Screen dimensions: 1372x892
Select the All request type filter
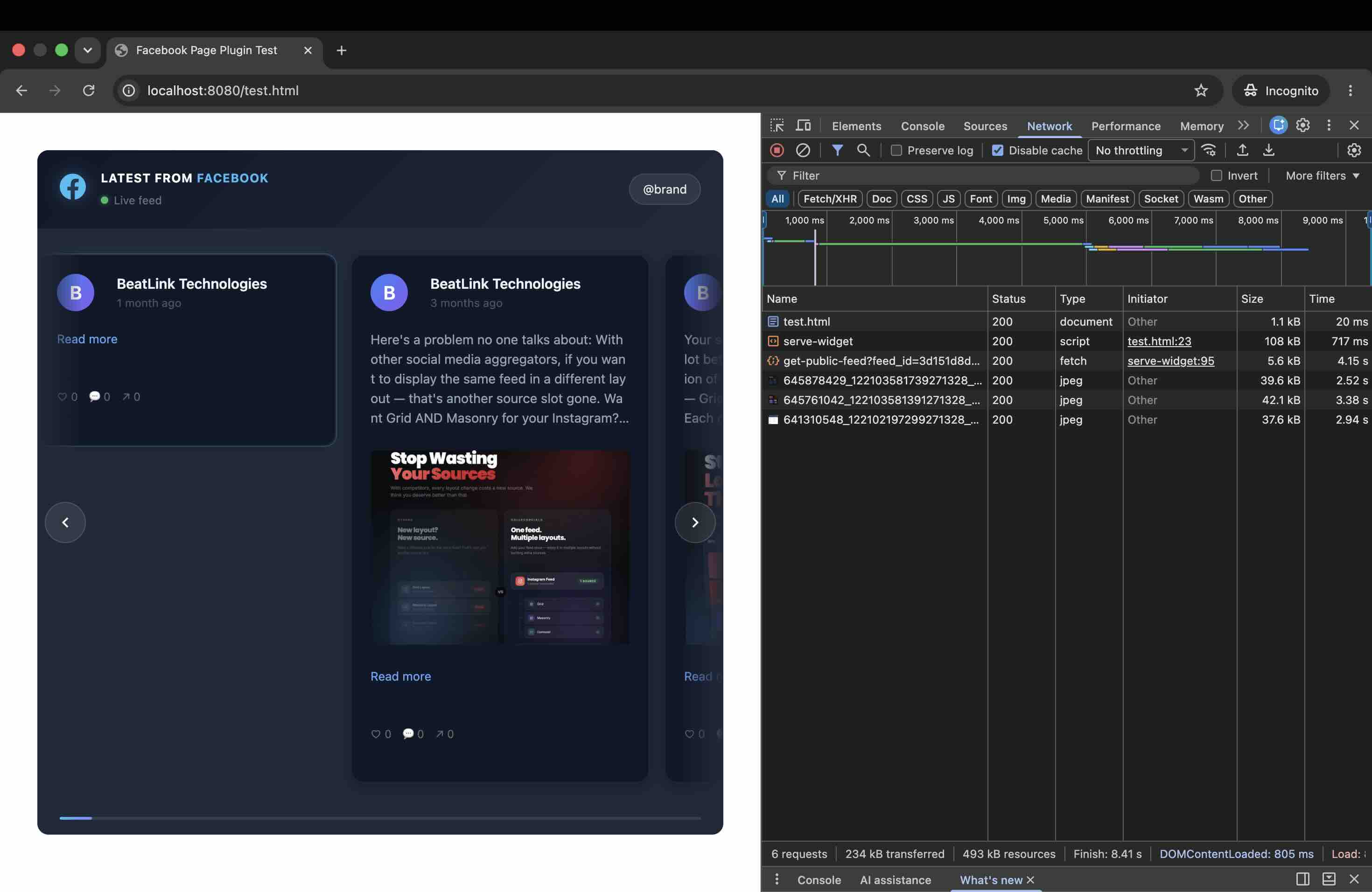(777, 199)
